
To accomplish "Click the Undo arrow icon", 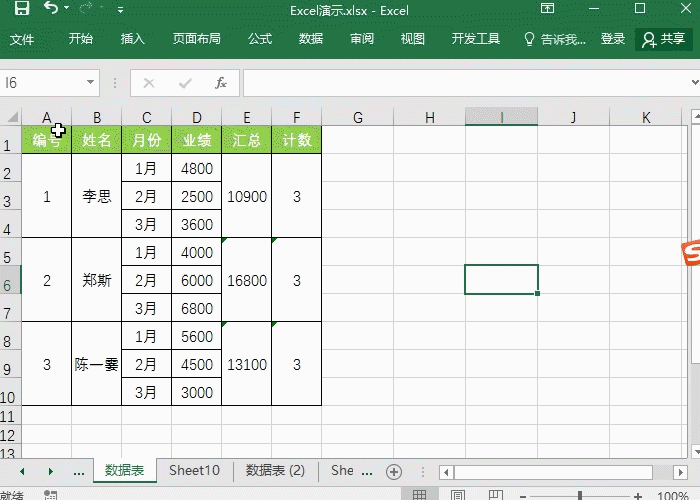I will coord(51,10).
